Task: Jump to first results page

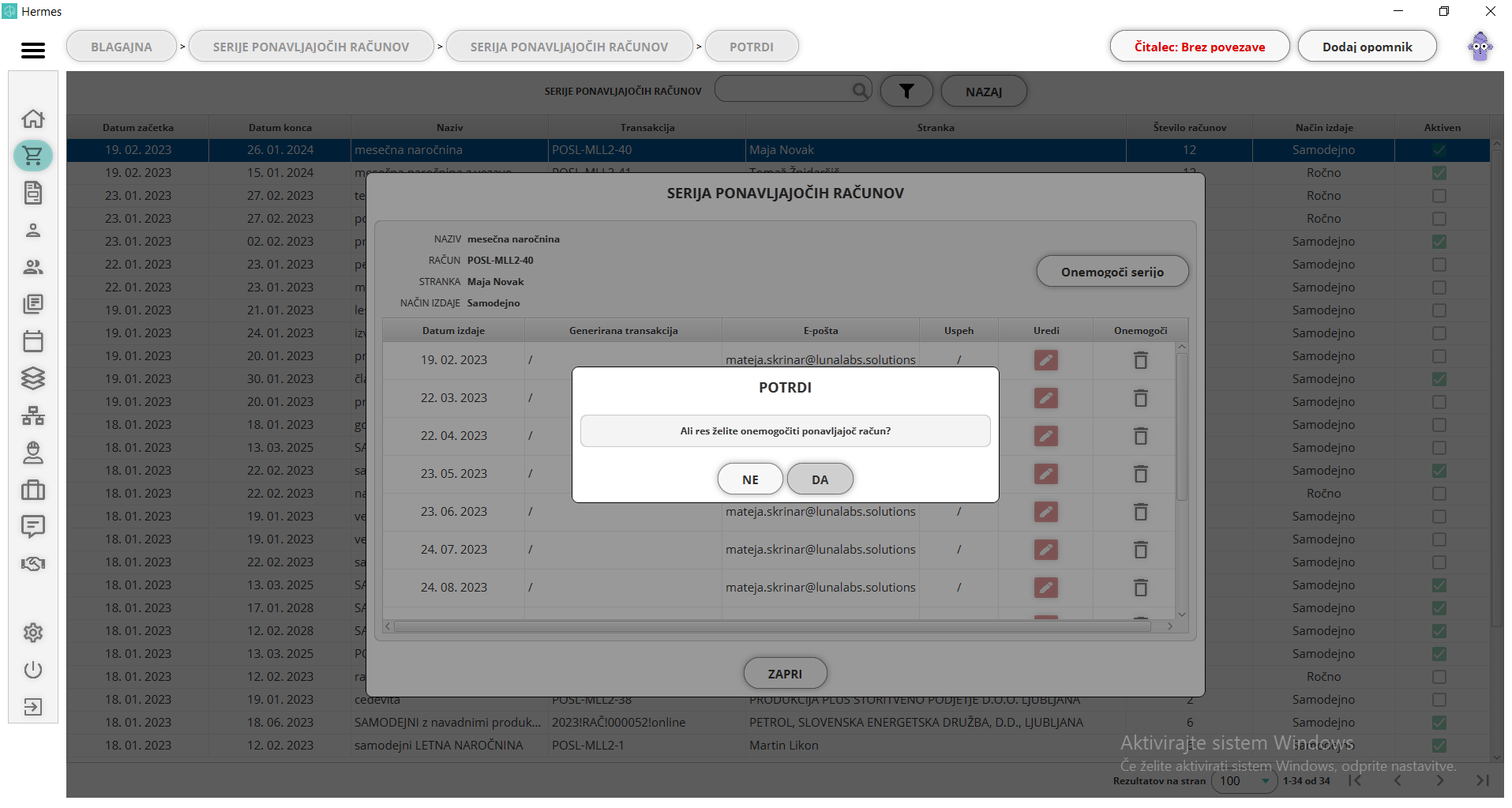Action: point(1355,780)
